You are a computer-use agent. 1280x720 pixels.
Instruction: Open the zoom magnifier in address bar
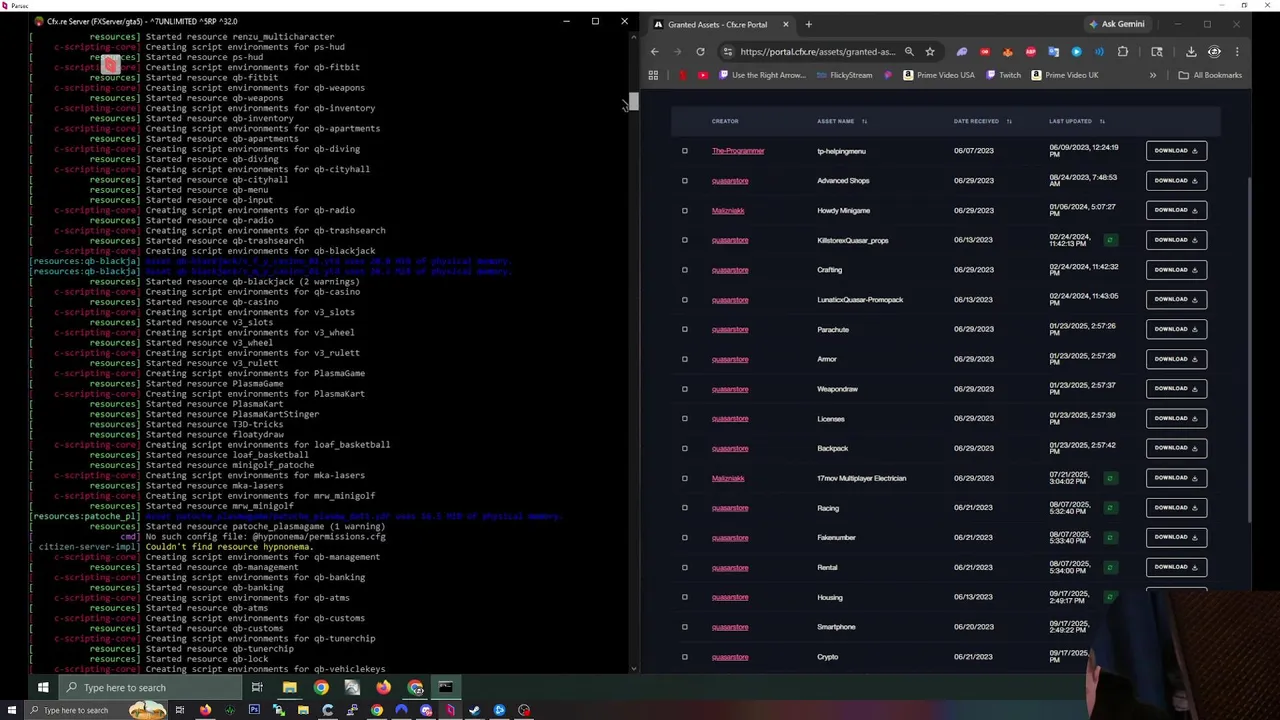click(909, 52)
